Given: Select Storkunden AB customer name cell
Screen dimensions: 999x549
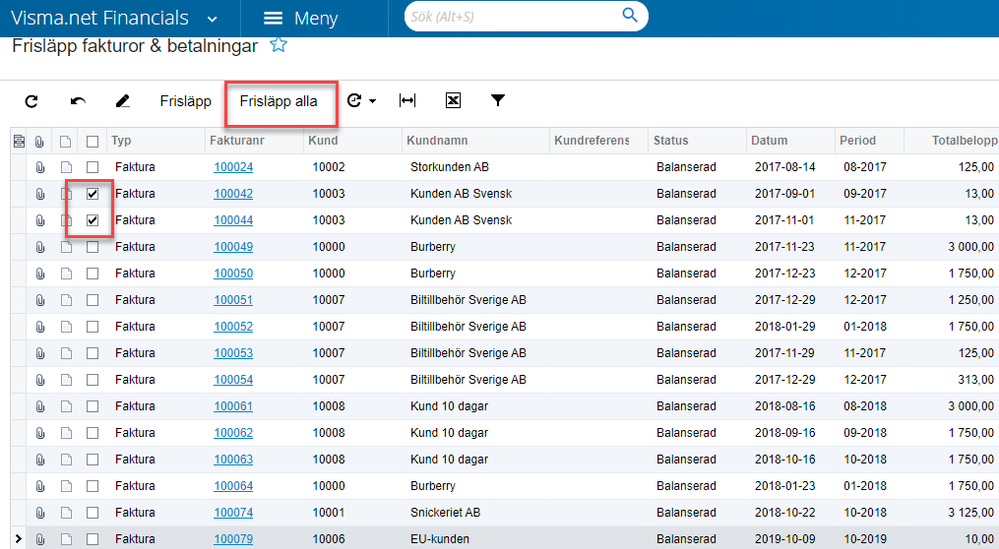Looking at the screenshot, I should (x=449, y=168).
